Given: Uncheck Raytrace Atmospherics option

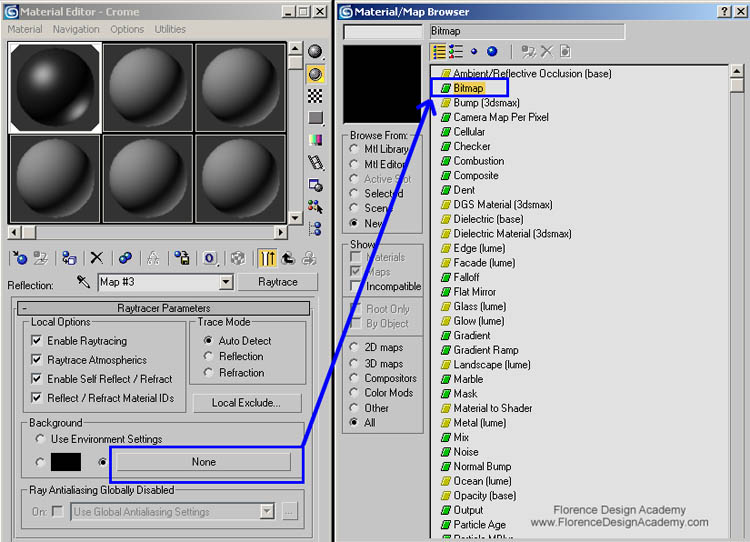Looking at the screenshot, I should (37, 360).
